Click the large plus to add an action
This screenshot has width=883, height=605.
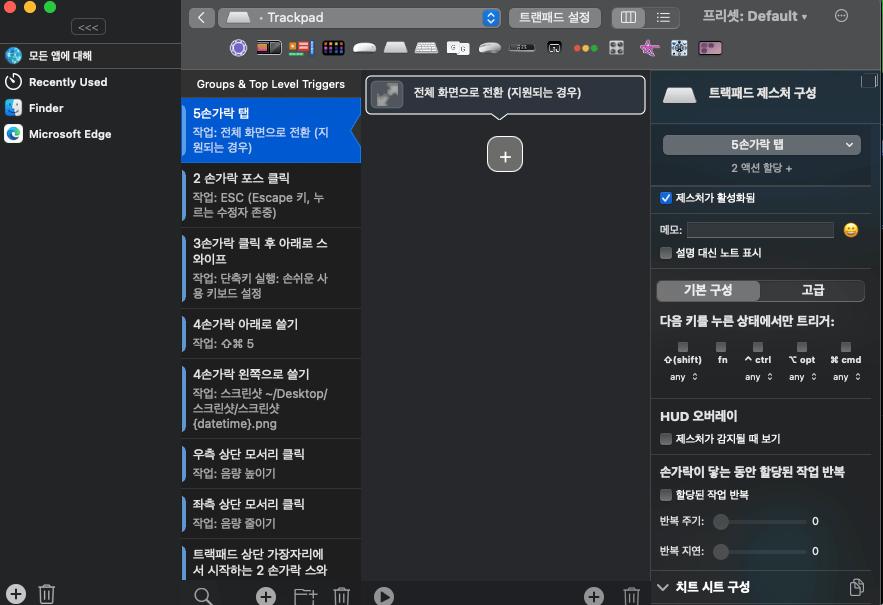point(505,155)
